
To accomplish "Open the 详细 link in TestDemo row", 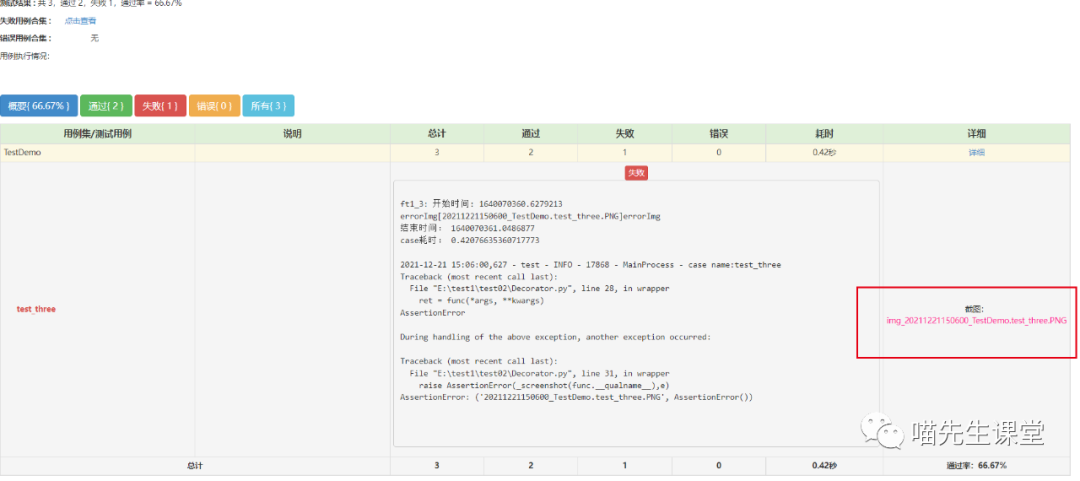I will pos(977,152).
